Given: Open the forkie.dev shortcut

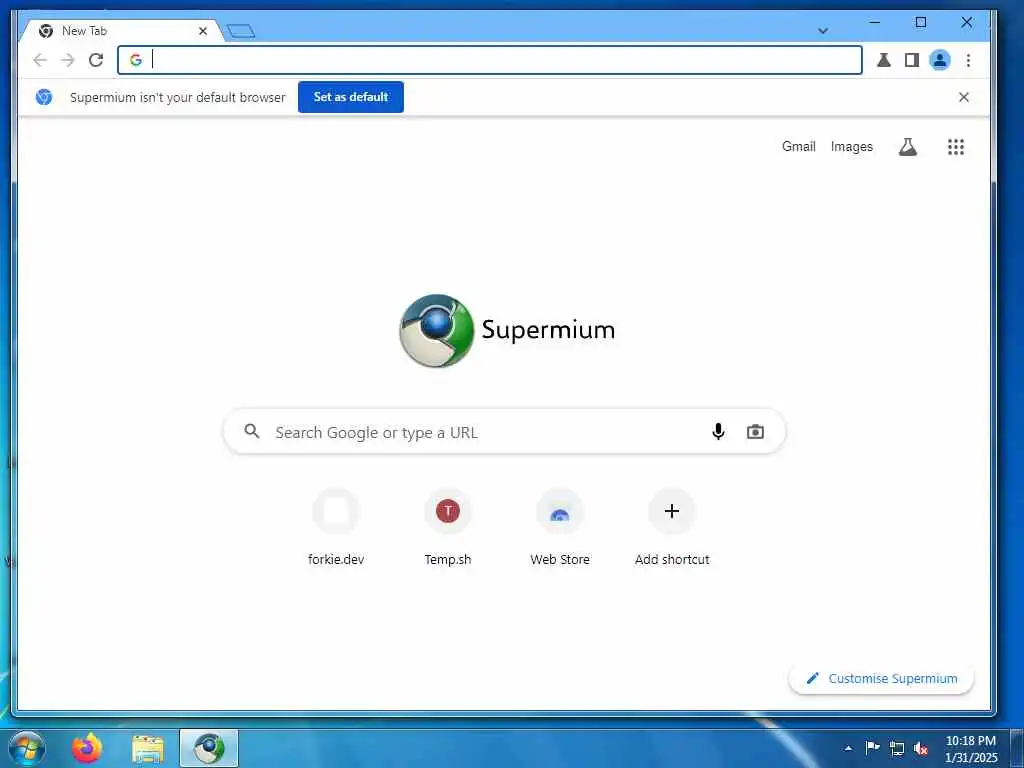Looking at the screenshot, I should tap(336, 528).
